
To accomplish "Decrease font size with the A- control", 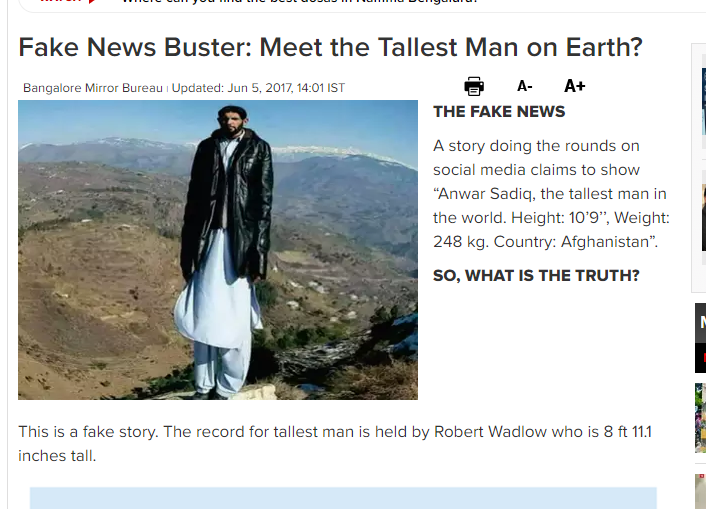I will pos(525,86).
